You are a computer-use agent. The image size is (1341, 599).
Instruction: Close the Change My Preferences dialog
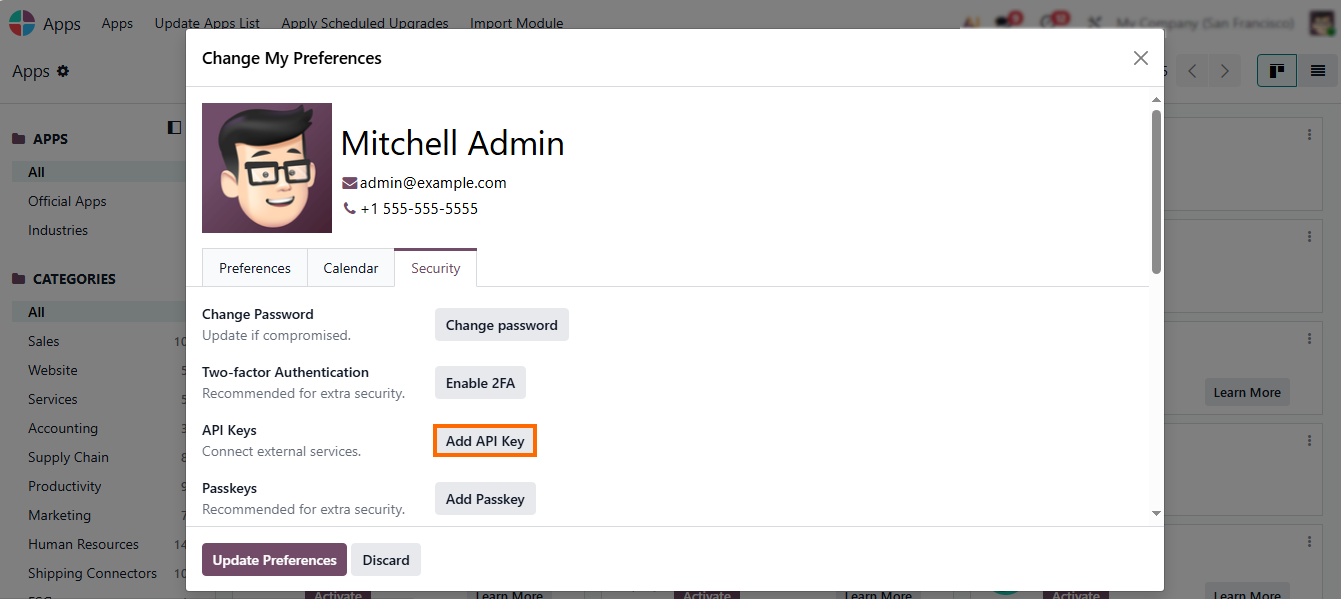click(1140, 58)
